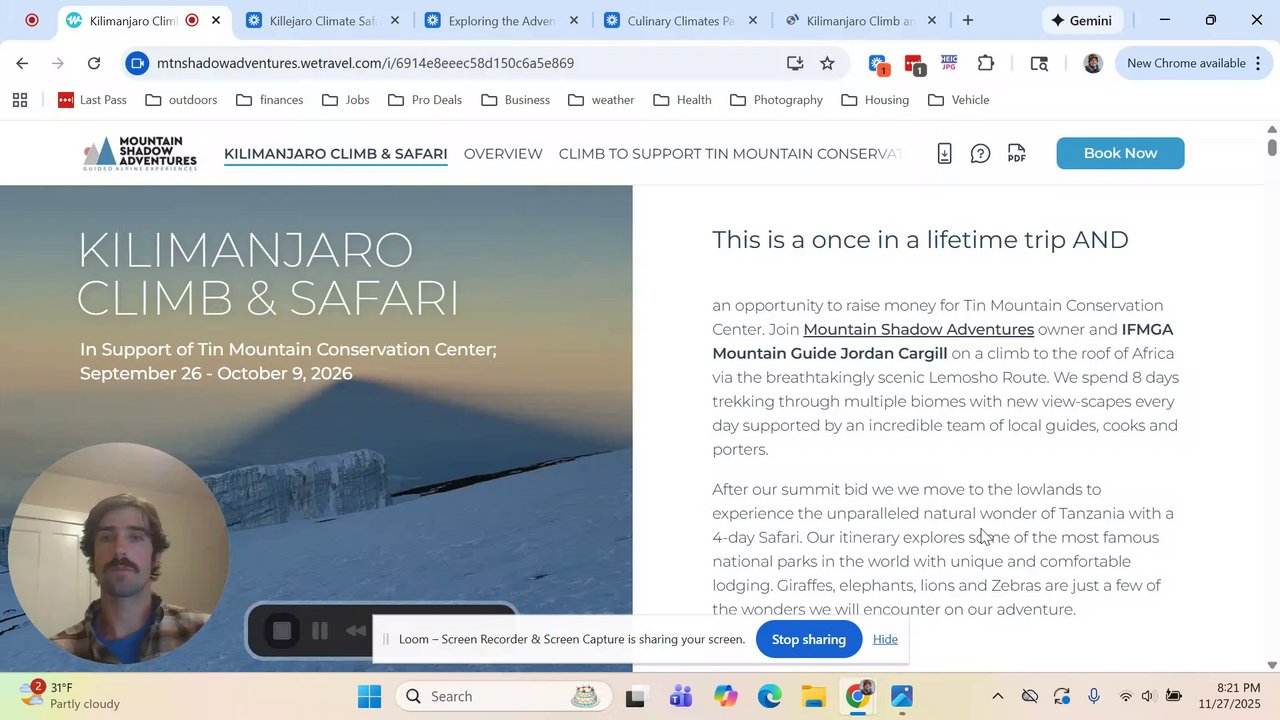Image resolution: width=1280 pixels, height=720 pixels.
Task: Expand the Housing bookmark folder
Action: click(875, 100)
